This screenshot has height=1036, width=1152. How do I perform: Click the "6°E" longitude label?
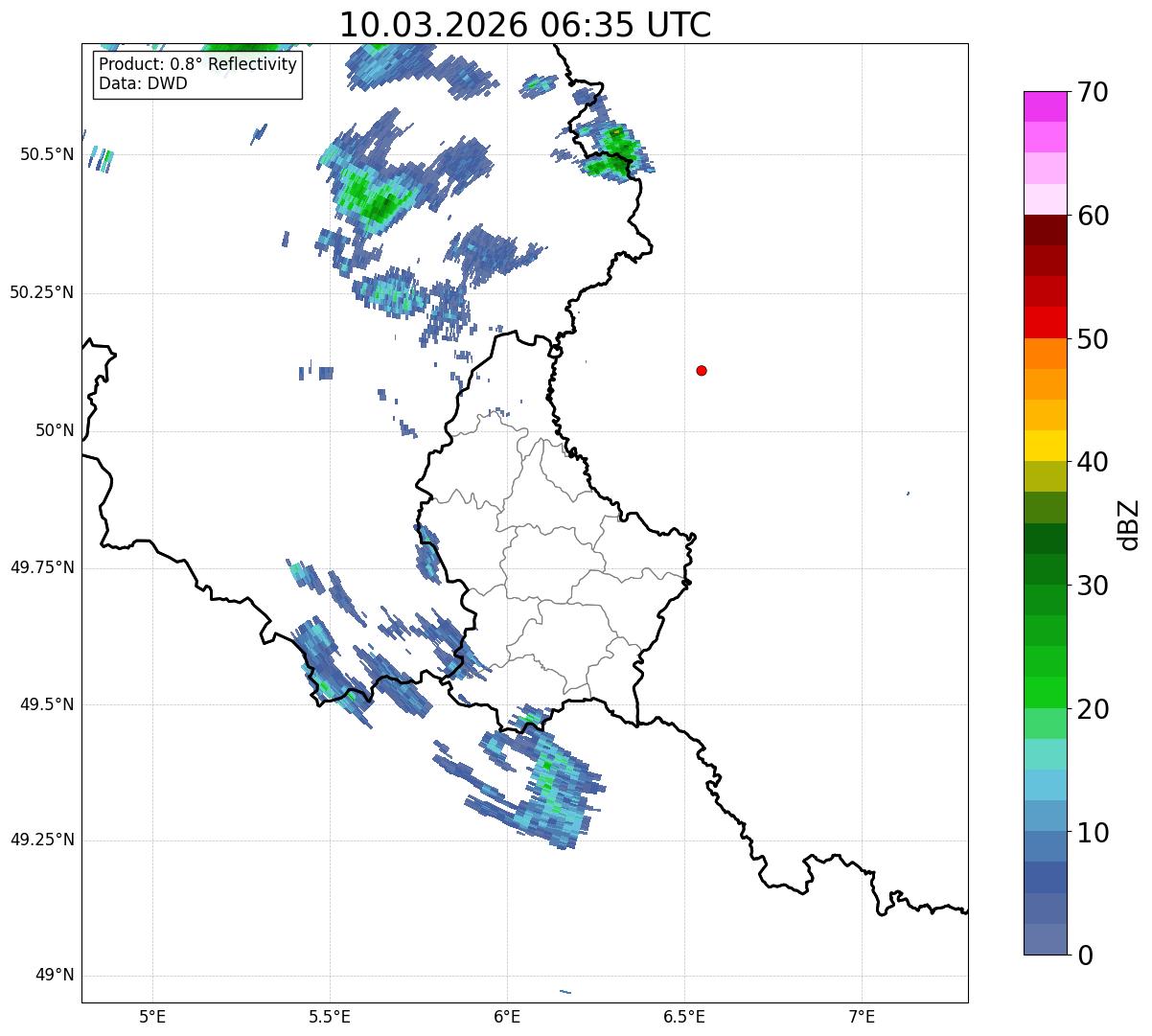coord(507,1016)
